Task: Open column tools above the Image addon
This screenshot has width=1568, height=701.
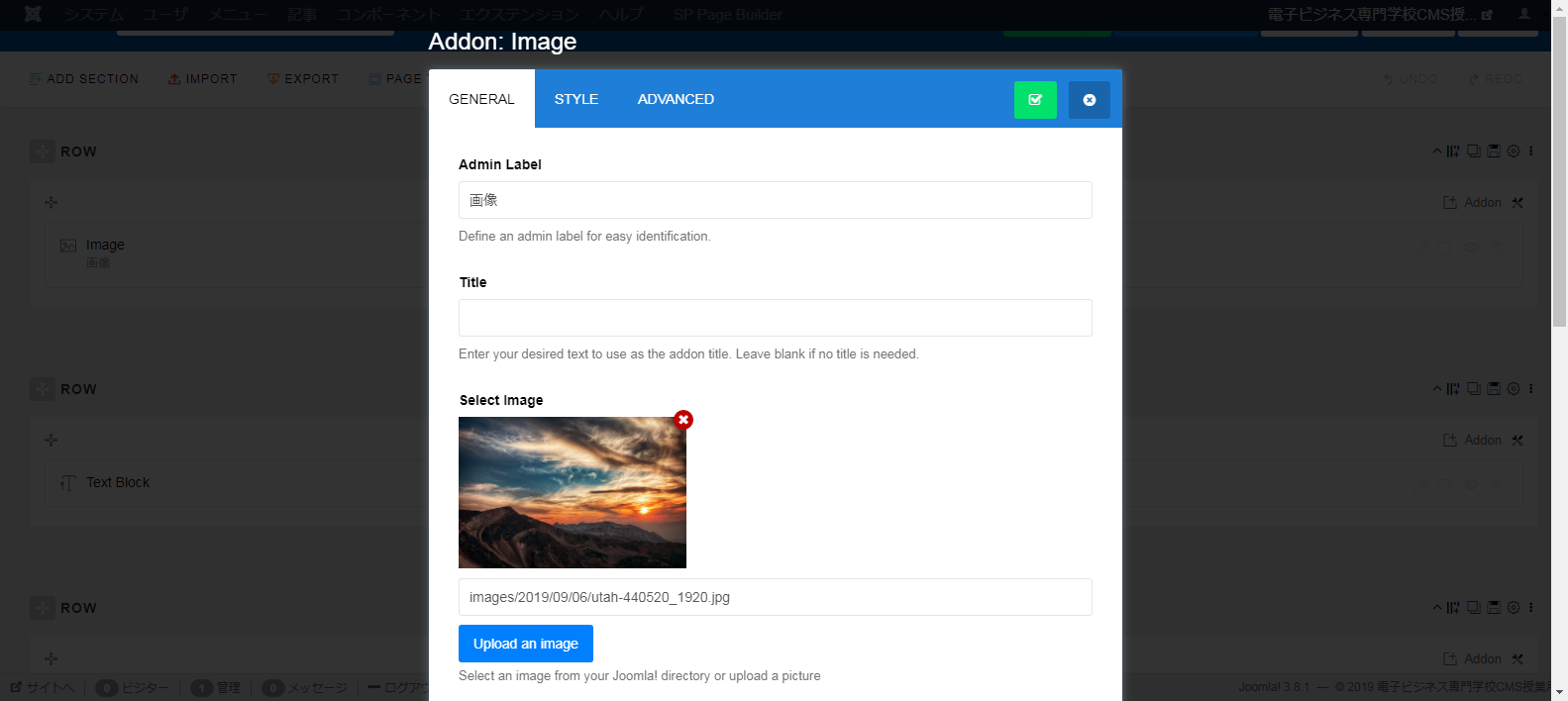Action: coord(1517,202)
